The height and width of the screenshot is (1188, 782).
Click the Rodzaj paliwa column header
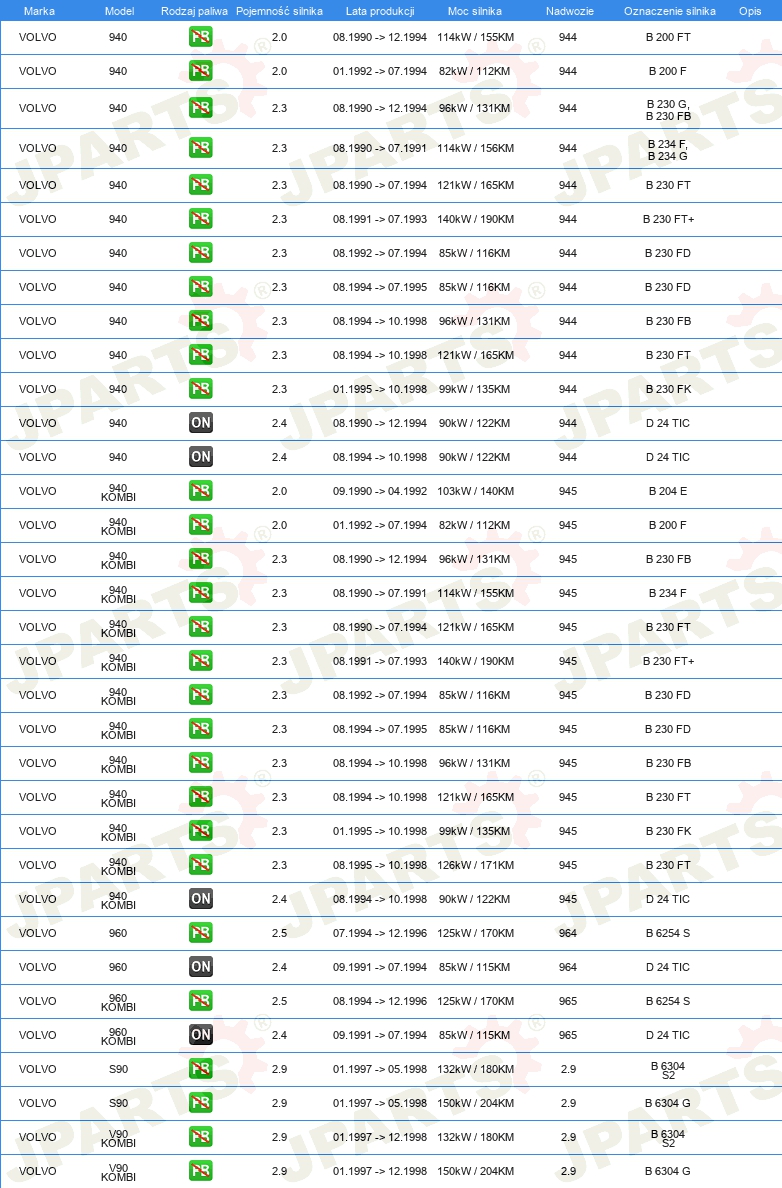pyautogui.click(x=194, y=11)
